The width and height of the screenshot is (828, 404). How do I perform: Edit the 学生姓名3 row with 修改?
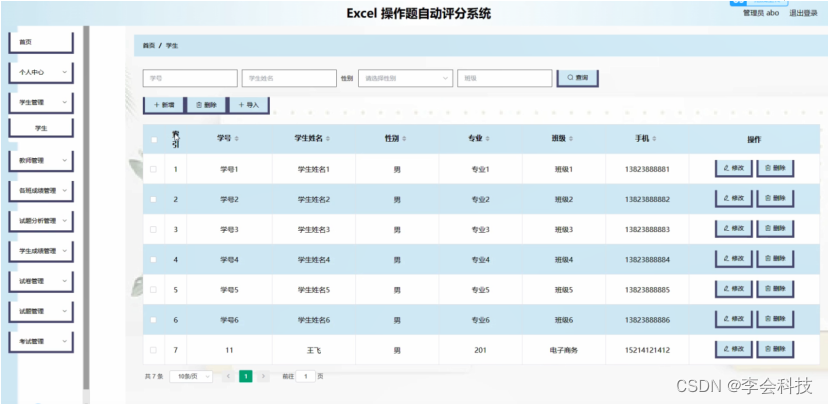[733, 229]
